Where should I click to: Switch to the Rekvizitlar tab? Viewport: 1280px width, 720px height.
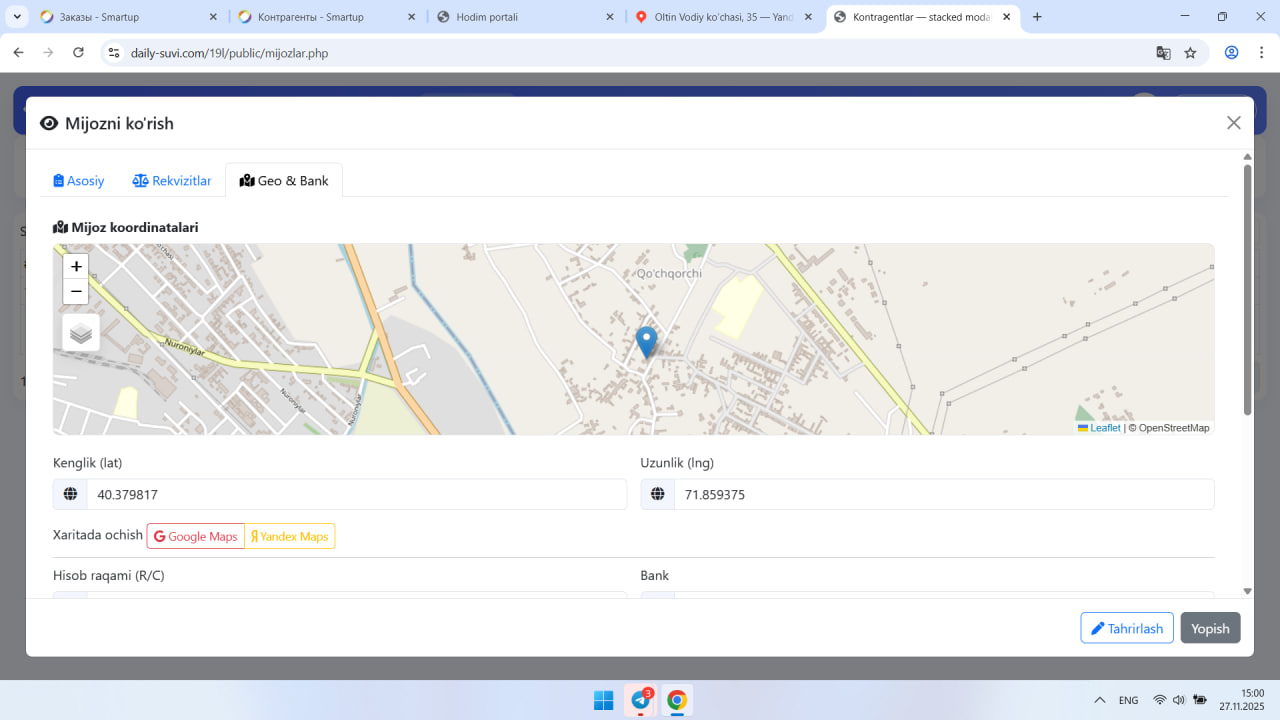point(172,181)
